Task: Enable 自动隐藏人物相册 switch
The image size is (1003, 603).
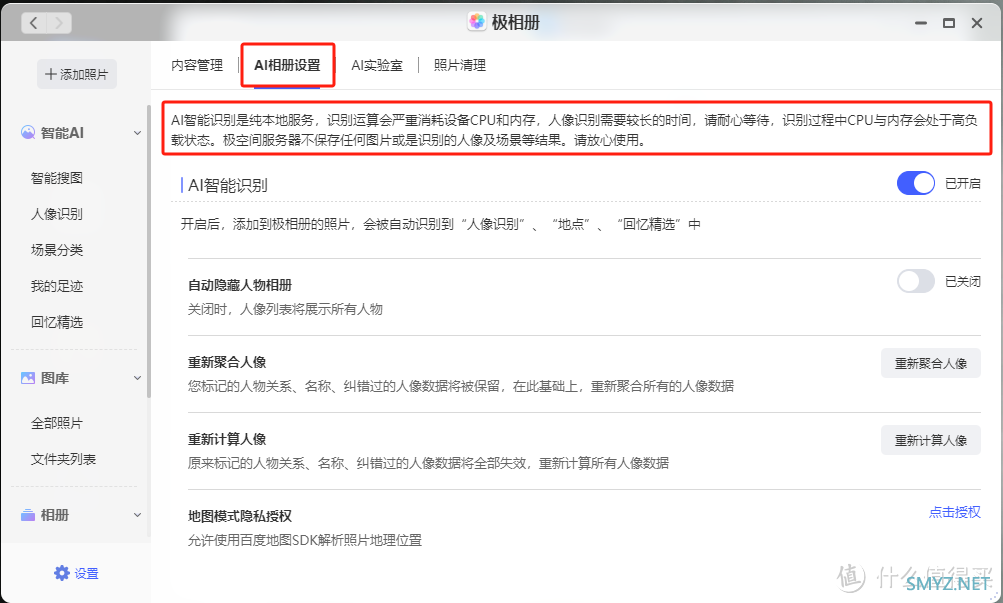Action: [915, 281]
